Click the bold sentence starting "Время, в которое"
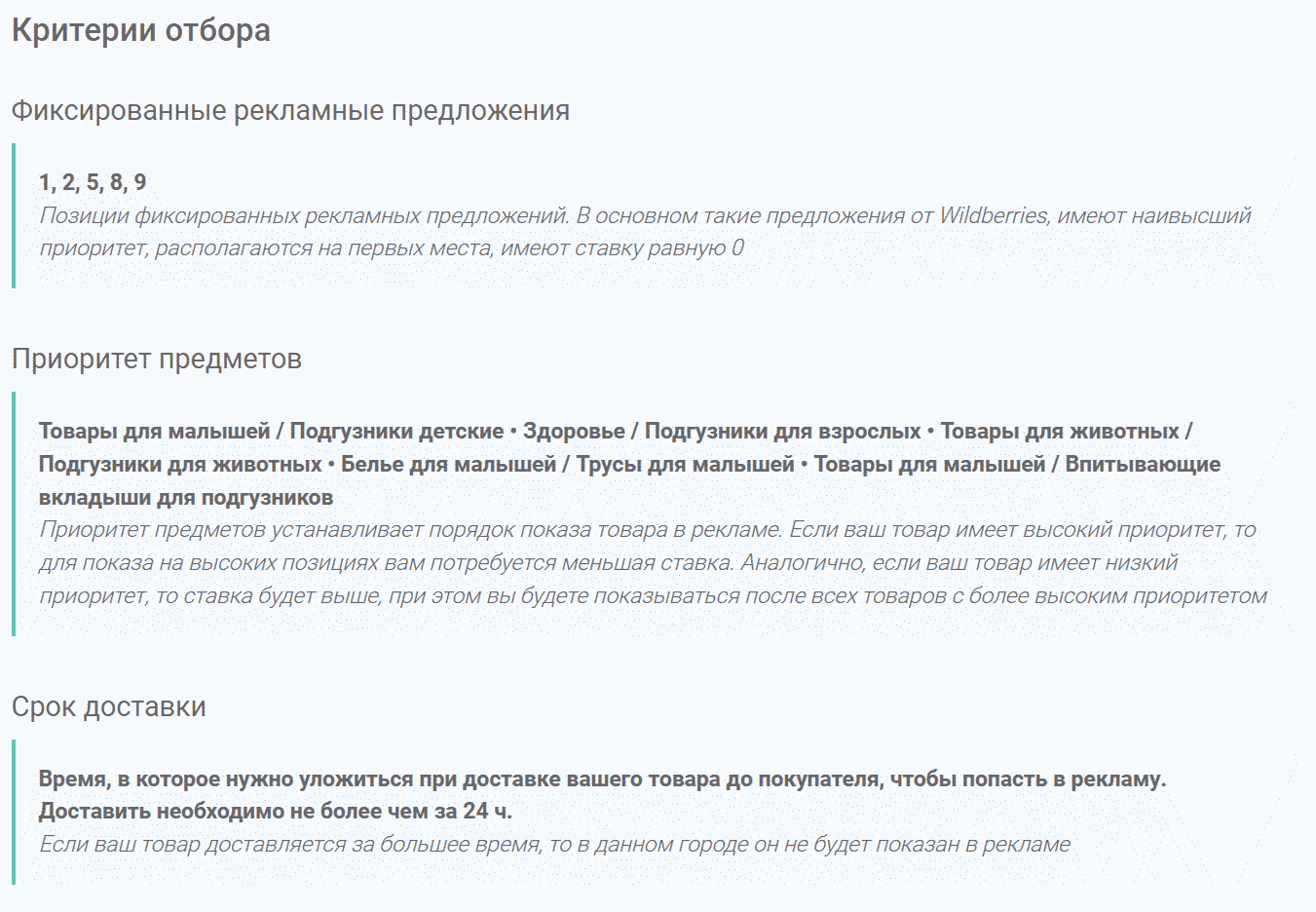 pos(602,779)
